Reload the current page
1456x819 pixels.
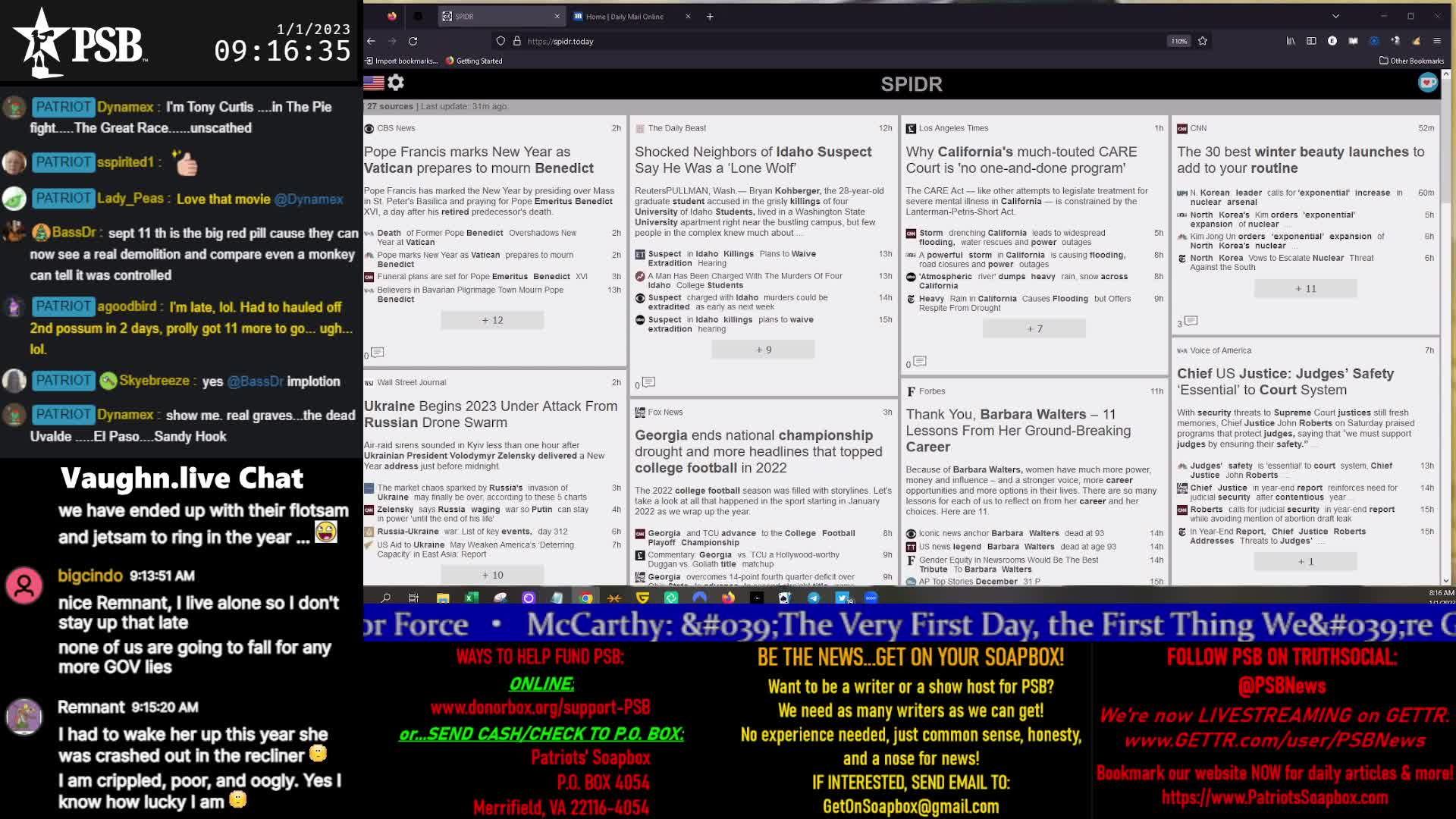tap(413, 41)
